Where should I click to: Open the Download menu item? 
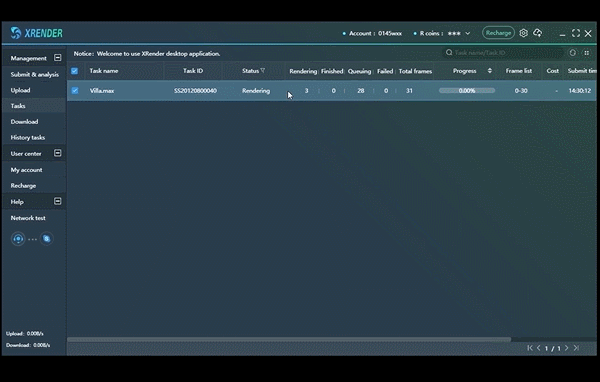(x=24, y=122)
